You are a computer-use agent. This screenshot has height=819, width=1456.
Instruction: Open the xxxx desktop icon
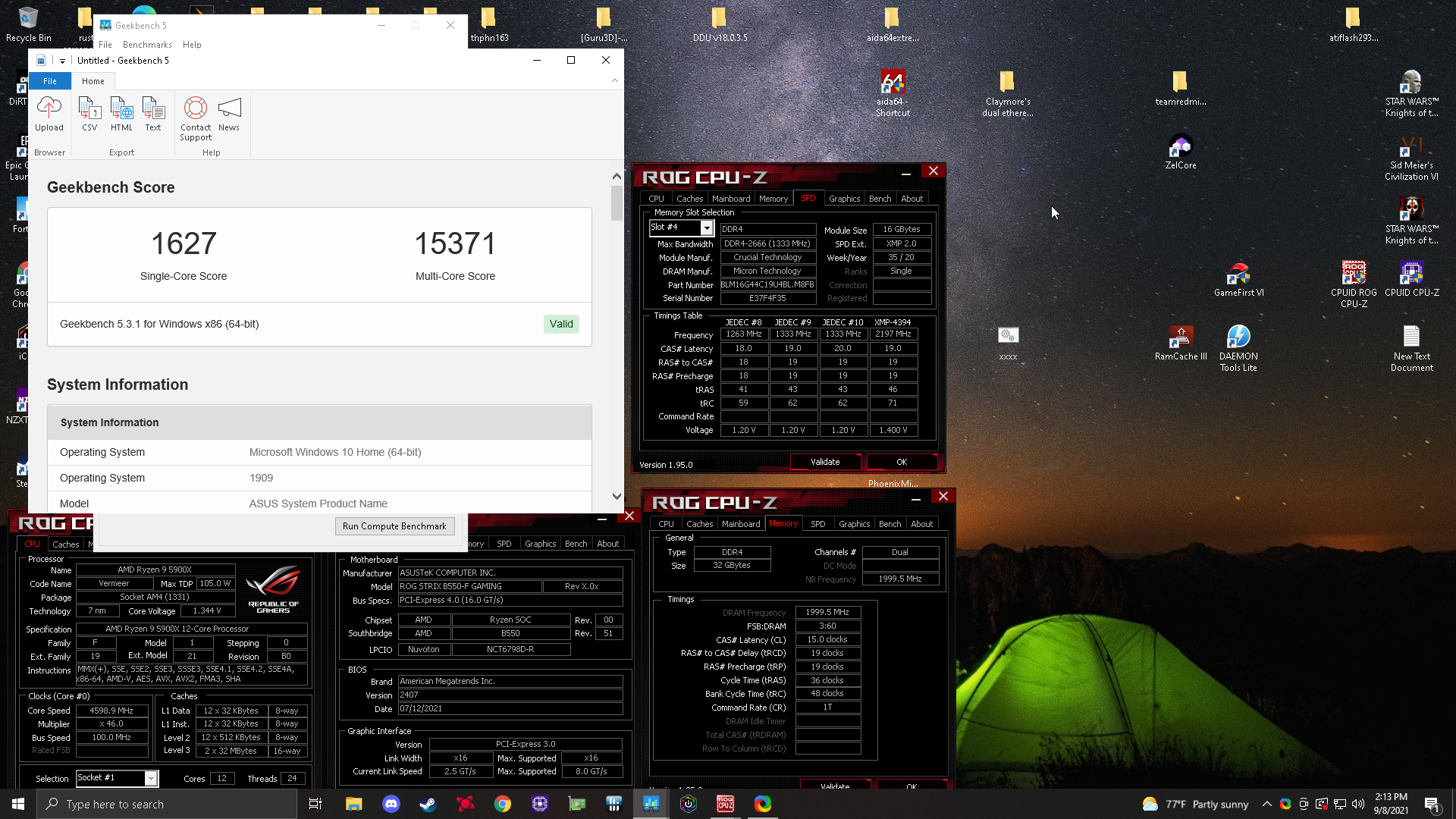tap(1007, 343)
